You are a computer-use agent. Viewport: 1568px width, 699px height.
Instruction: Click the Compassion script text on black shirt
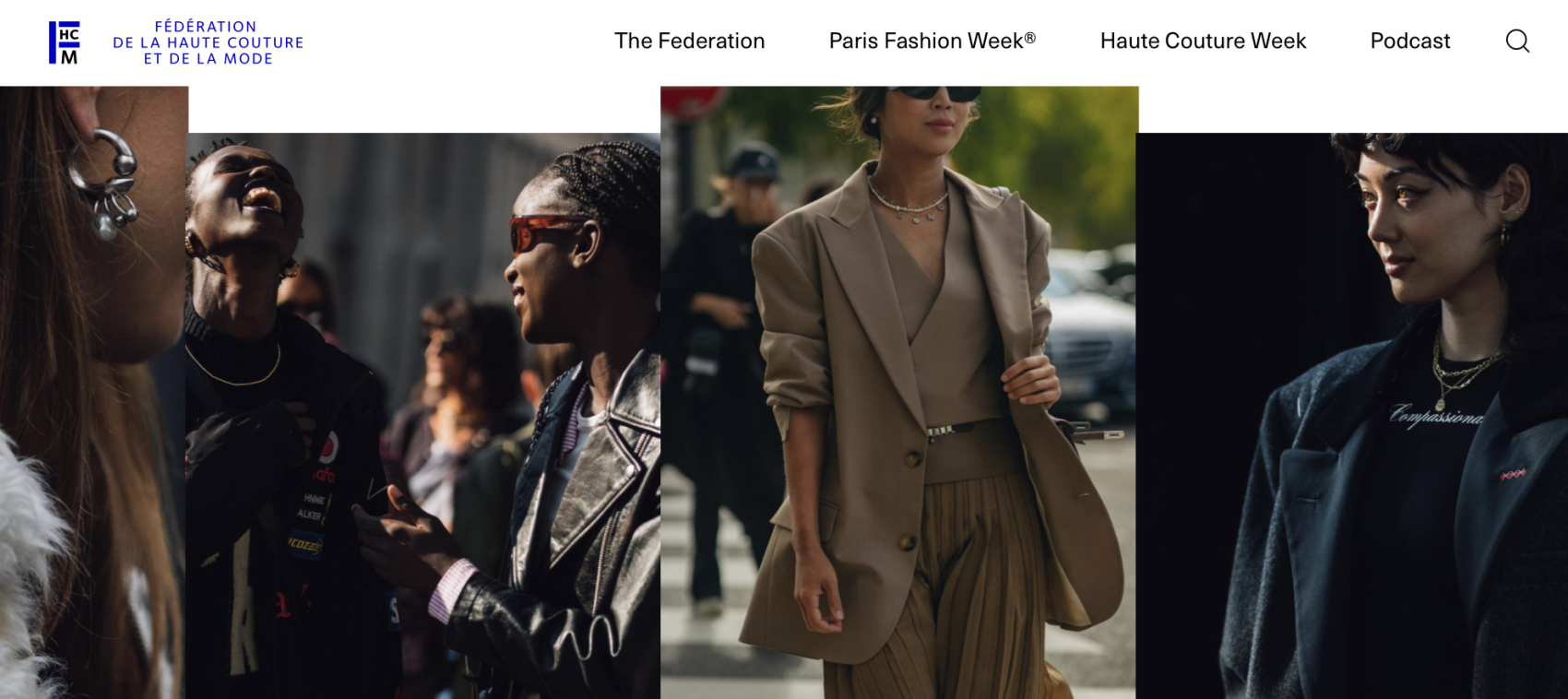point(1436,416)
